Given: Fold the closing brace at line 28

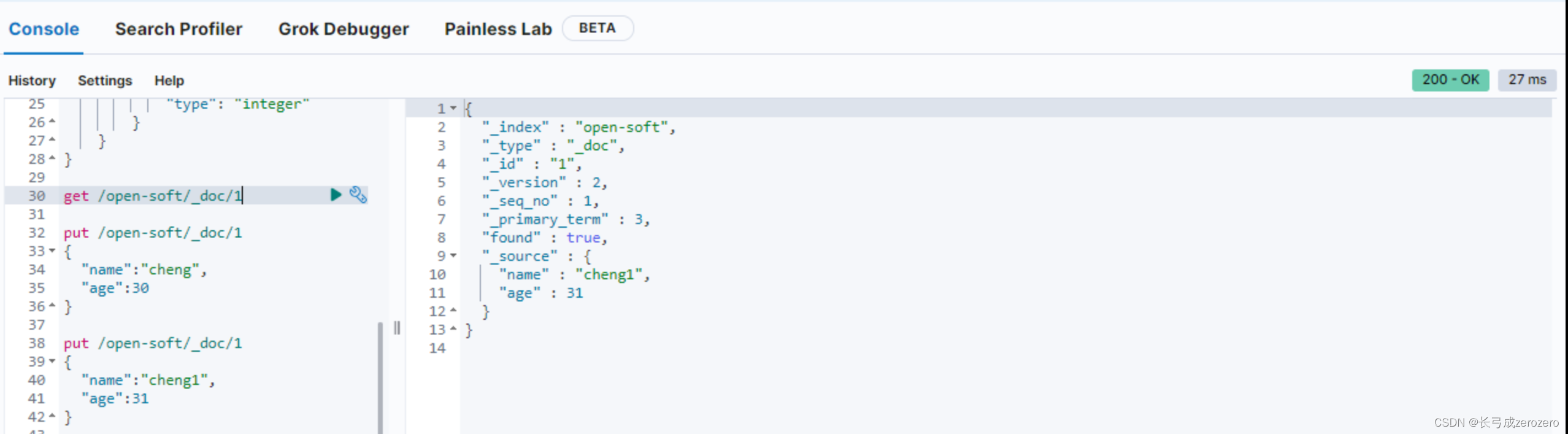Looking at the screenshot, I should [52, 158].
